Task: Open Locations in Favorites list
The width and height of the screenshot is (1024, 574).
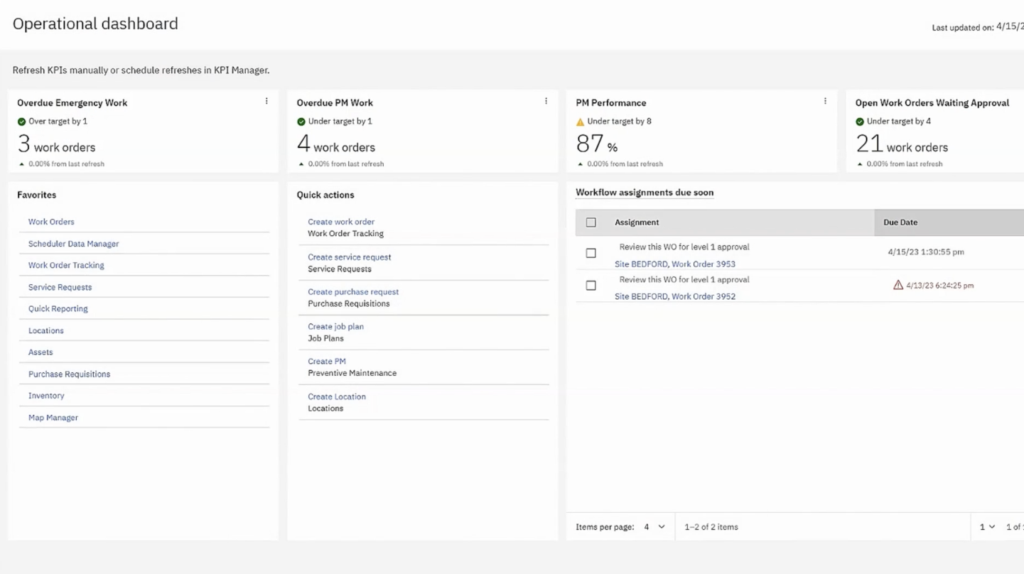Action: 46,330
